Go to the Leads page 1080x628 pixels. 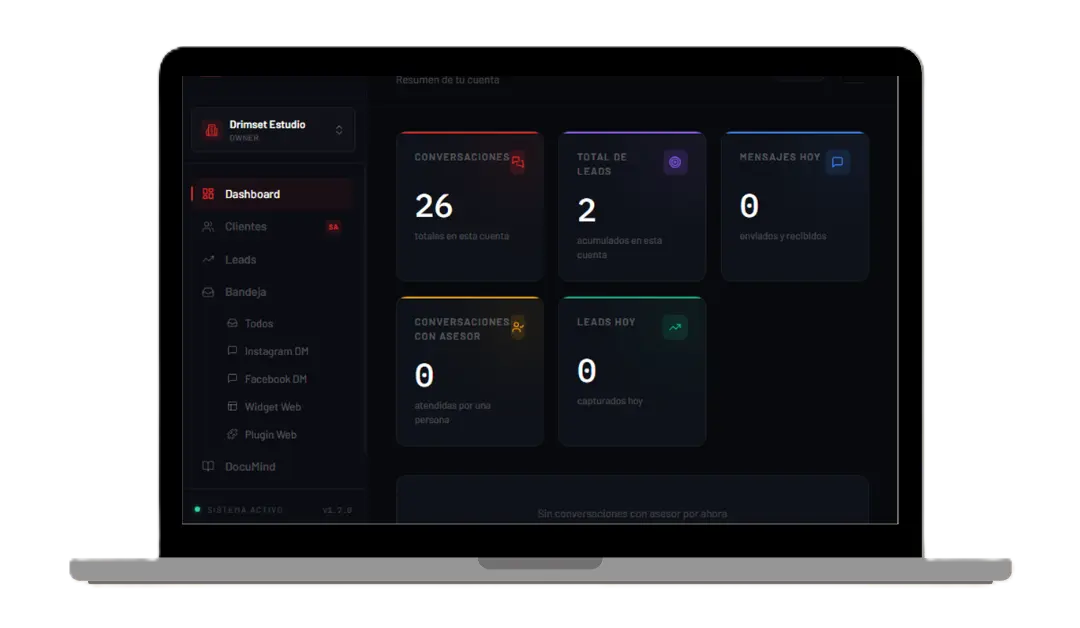(x=273, y=260)
